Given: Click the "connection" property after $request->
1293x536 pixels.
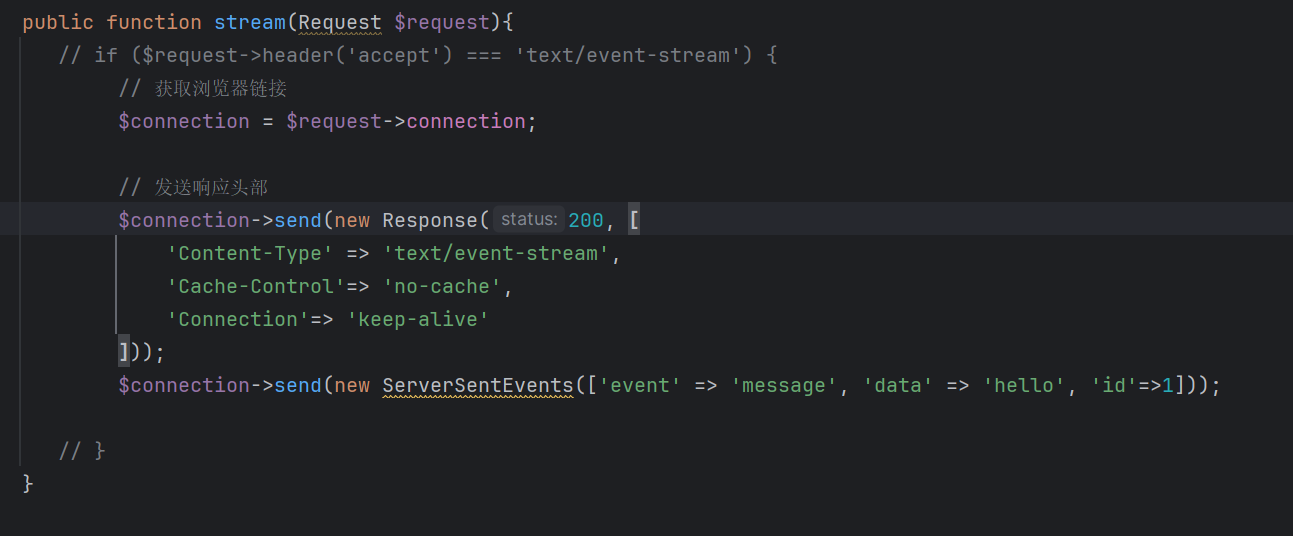Looking at the screenshot, I should click(x=465, y=121).
